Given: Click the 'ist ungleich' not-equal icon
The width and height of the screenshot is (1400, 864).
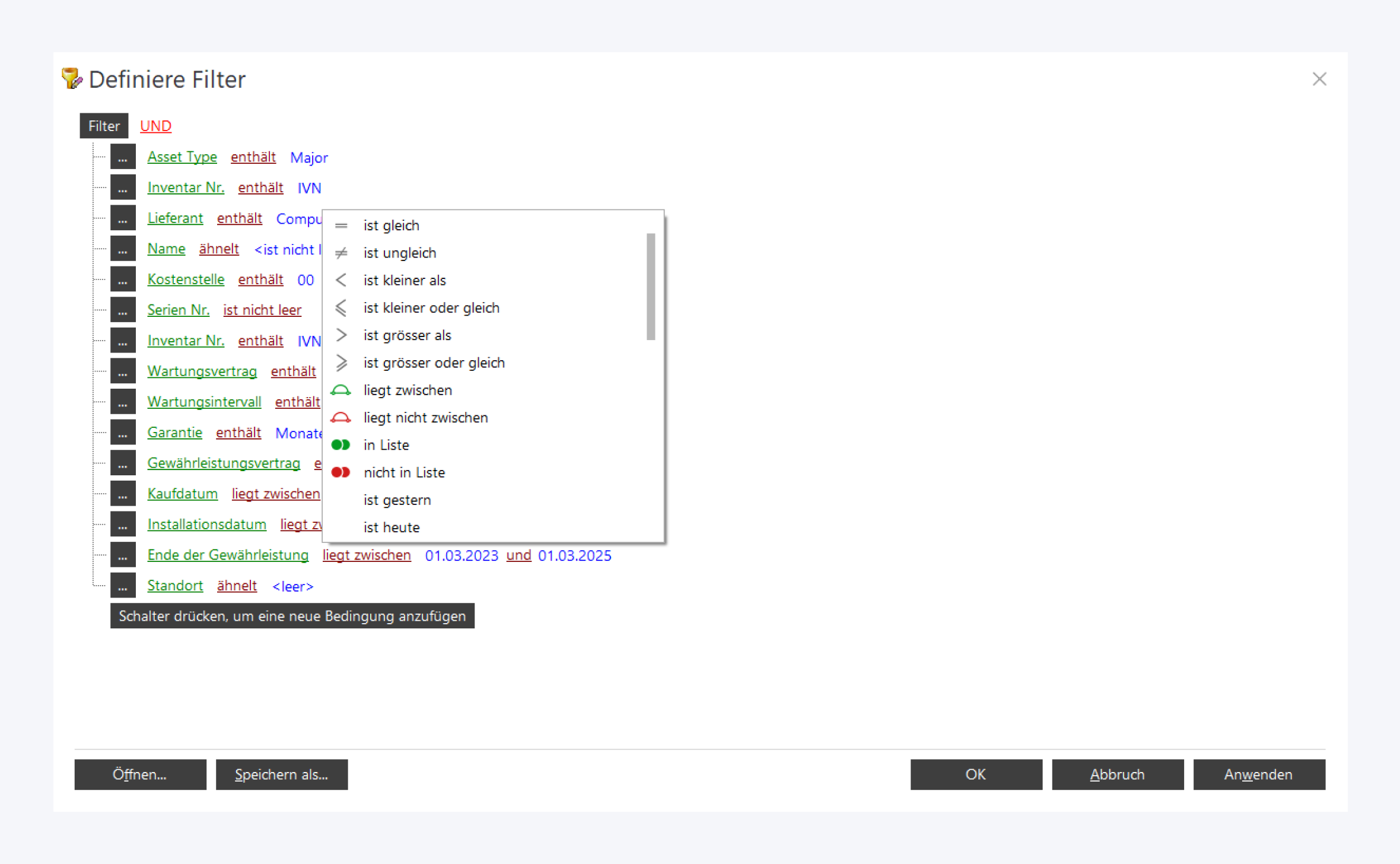Looking at the screenshot, I should click(x=341, y=253).
